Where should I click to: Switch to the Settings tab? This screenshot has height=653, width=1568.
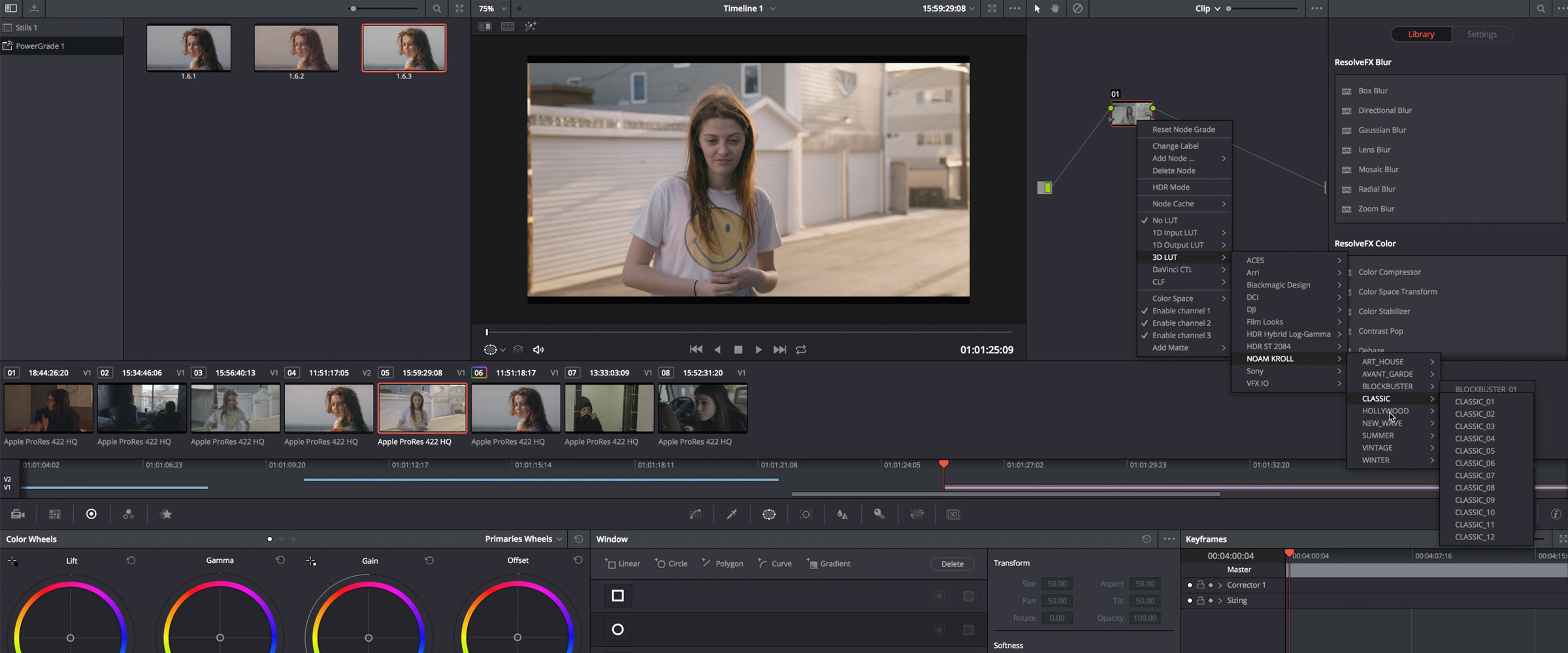point(1481,35)
